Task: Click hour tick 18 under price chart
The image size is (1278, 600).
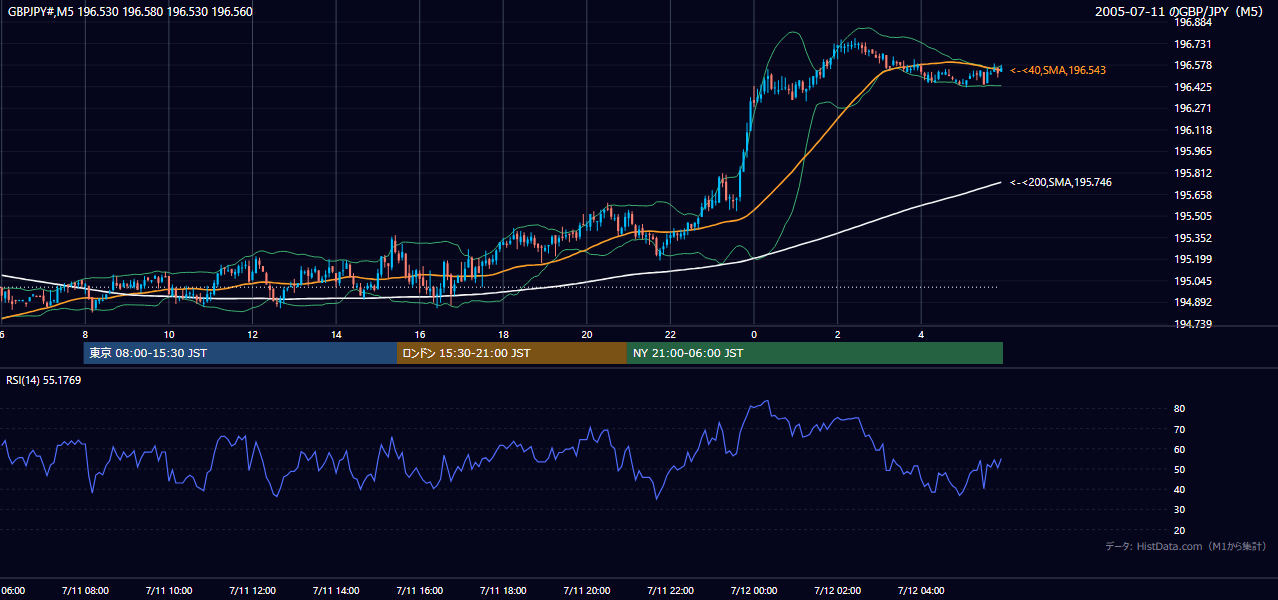Action: 503,334
